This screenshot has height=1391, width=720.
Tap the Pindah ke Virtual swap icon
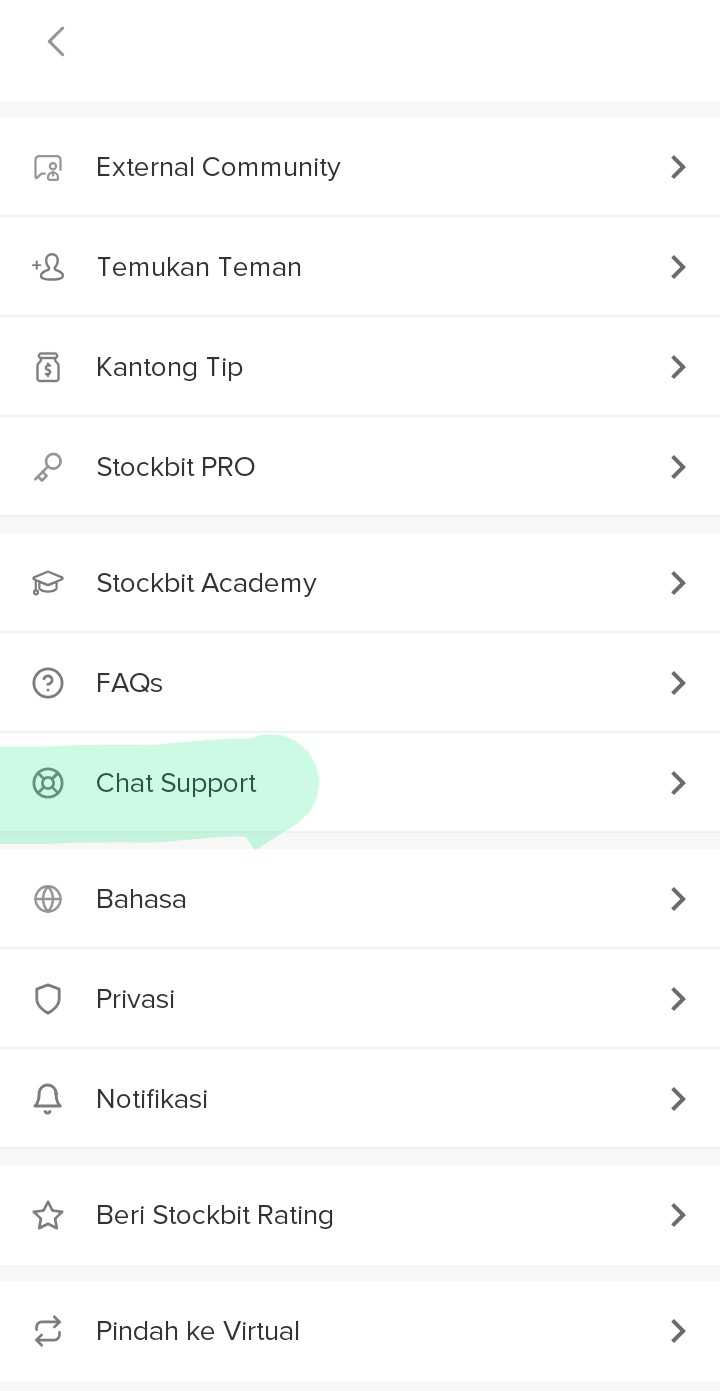point(48,1331)
